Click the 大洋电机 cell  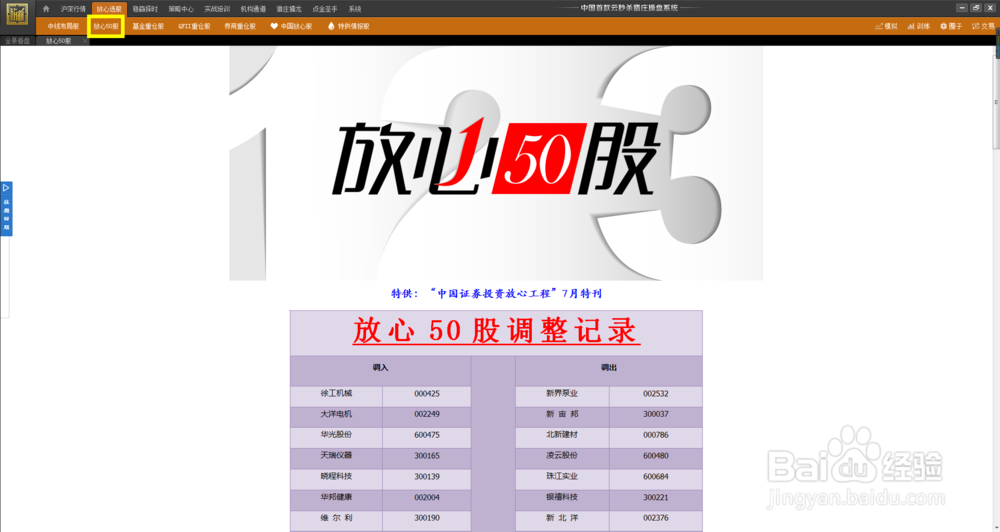[336, 415]
